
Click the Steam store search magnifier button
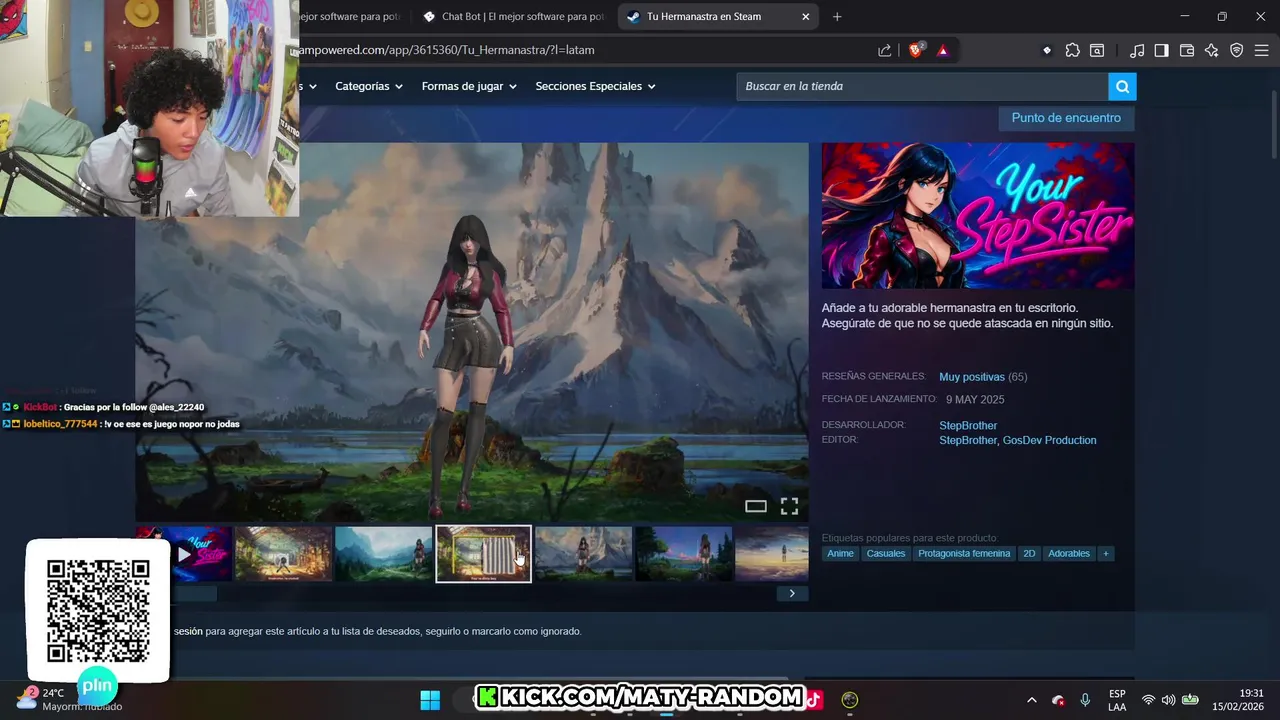pyautogui.click(x=1122, y=86)
